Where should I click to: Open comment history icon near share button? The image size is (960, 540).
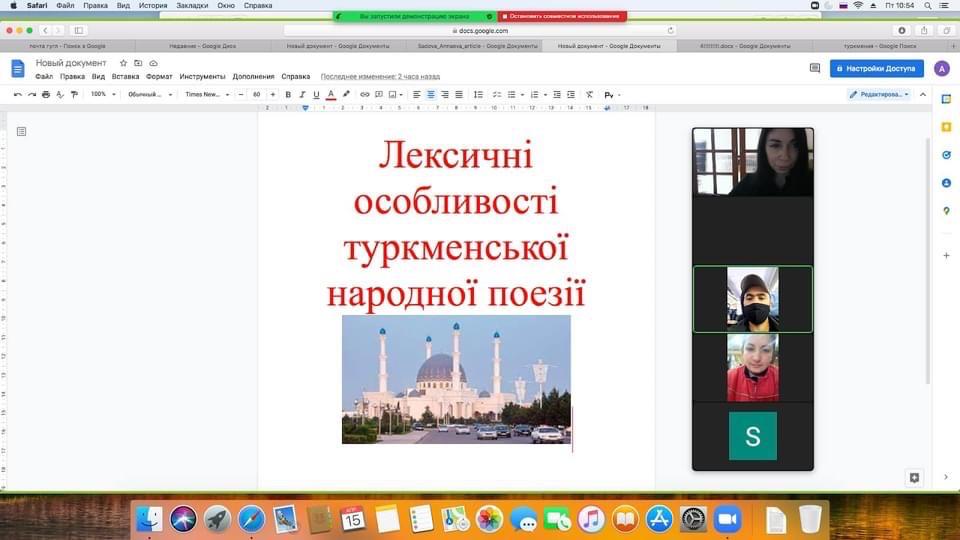tap(814, 68)
